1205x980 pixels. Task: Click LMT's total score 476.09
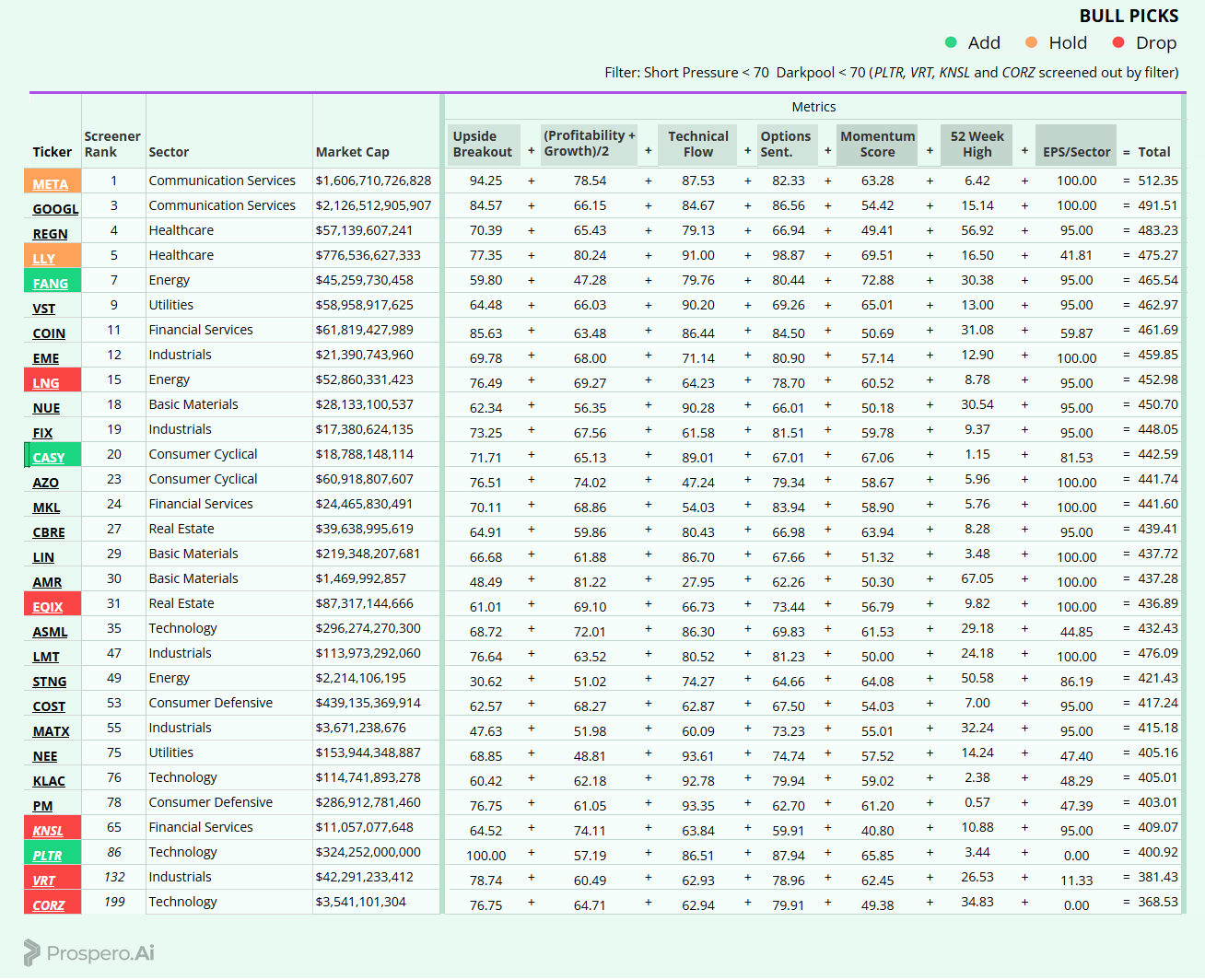pyautogui.click(x=1158, y=653)
